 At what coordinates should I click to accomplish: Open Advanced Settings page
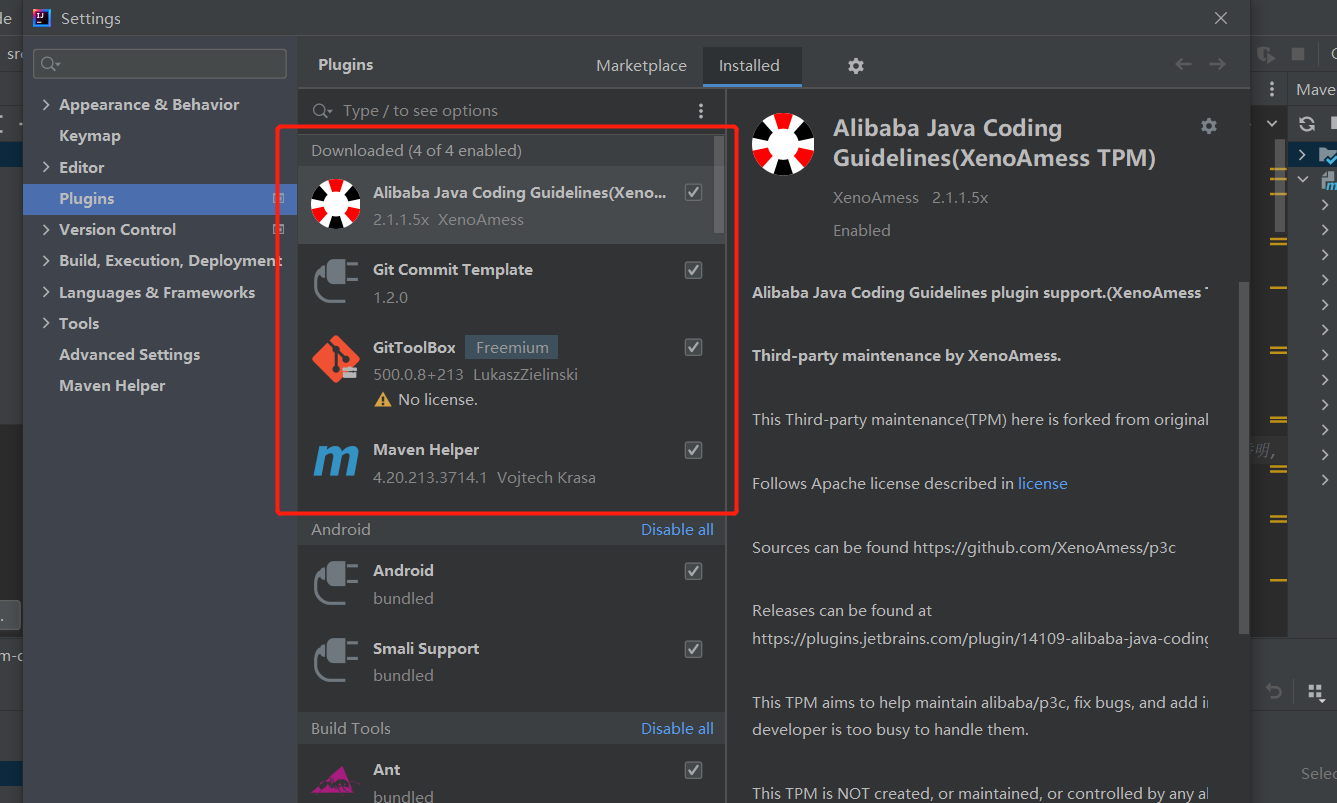click(129, 355)
